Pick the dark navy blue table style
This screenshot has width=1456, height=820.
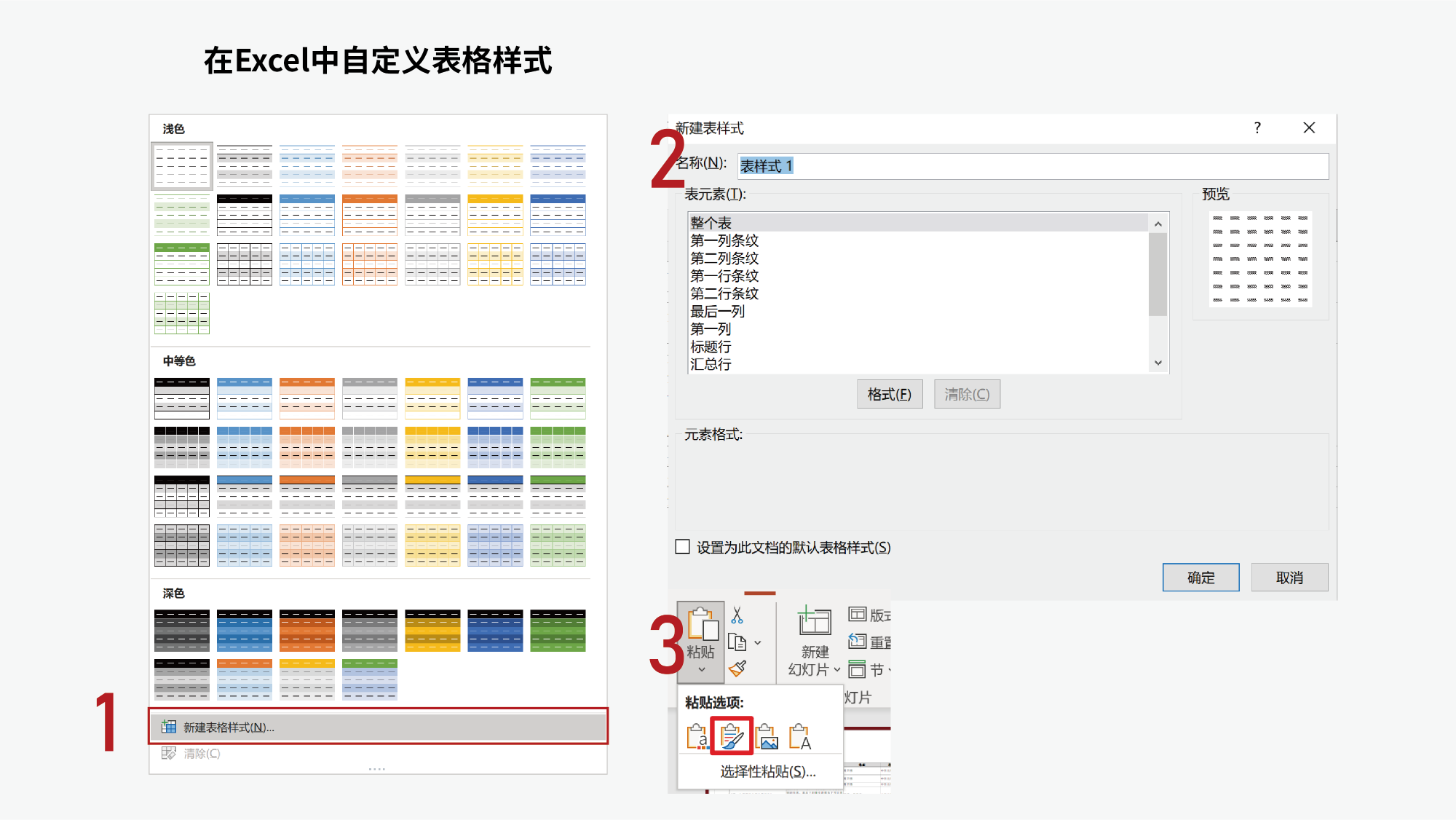point(495,631)
